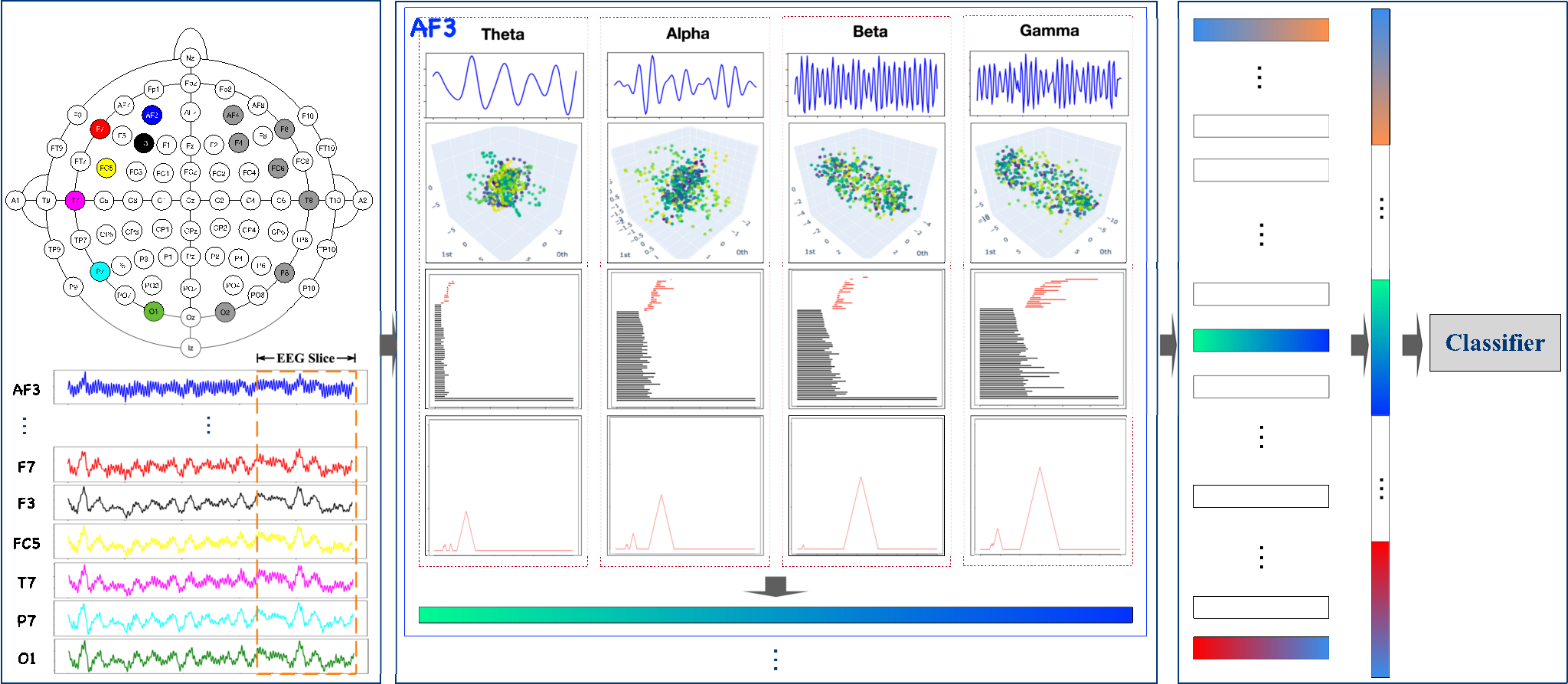Image resolution: width=1568 pixels, height=684 pixels.
Task: Click the EEG Slice label
Action: point(306,358)
